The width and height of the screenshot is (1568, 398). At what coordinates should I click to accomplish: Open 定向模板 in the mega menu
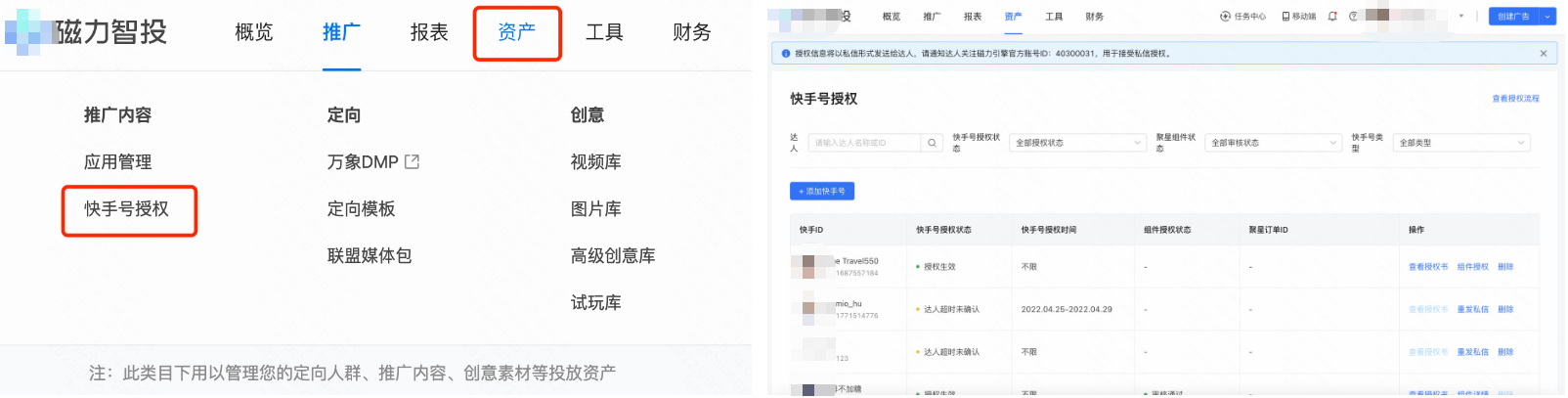362,209
